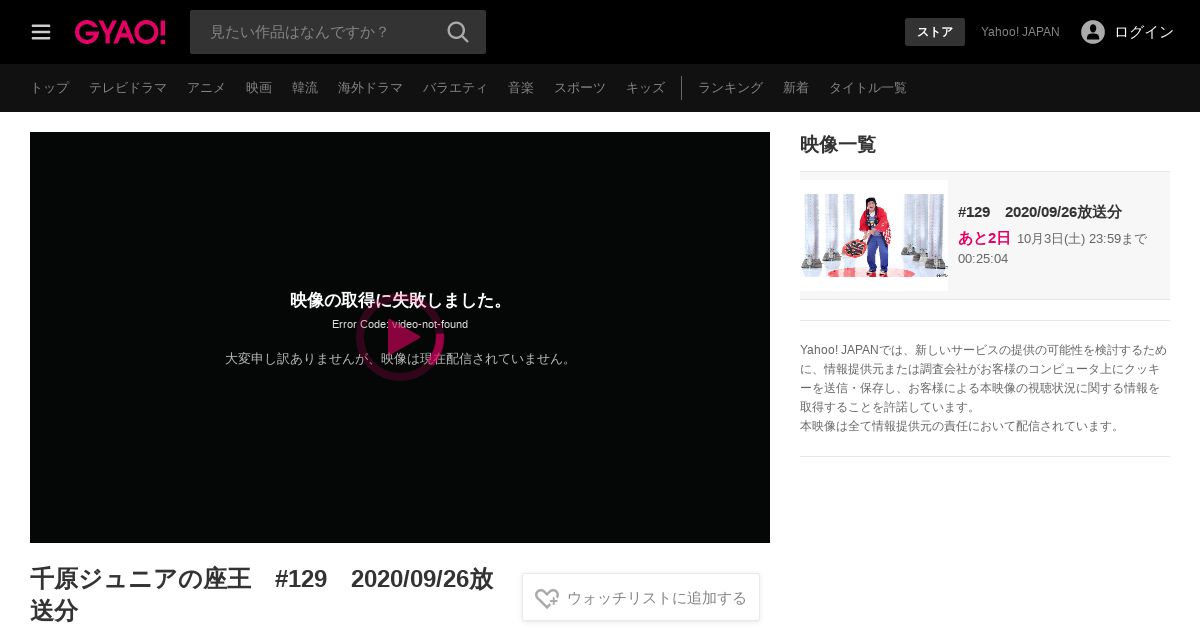
Task: Open the トップ menu item
Action: [x=49, y=88]
